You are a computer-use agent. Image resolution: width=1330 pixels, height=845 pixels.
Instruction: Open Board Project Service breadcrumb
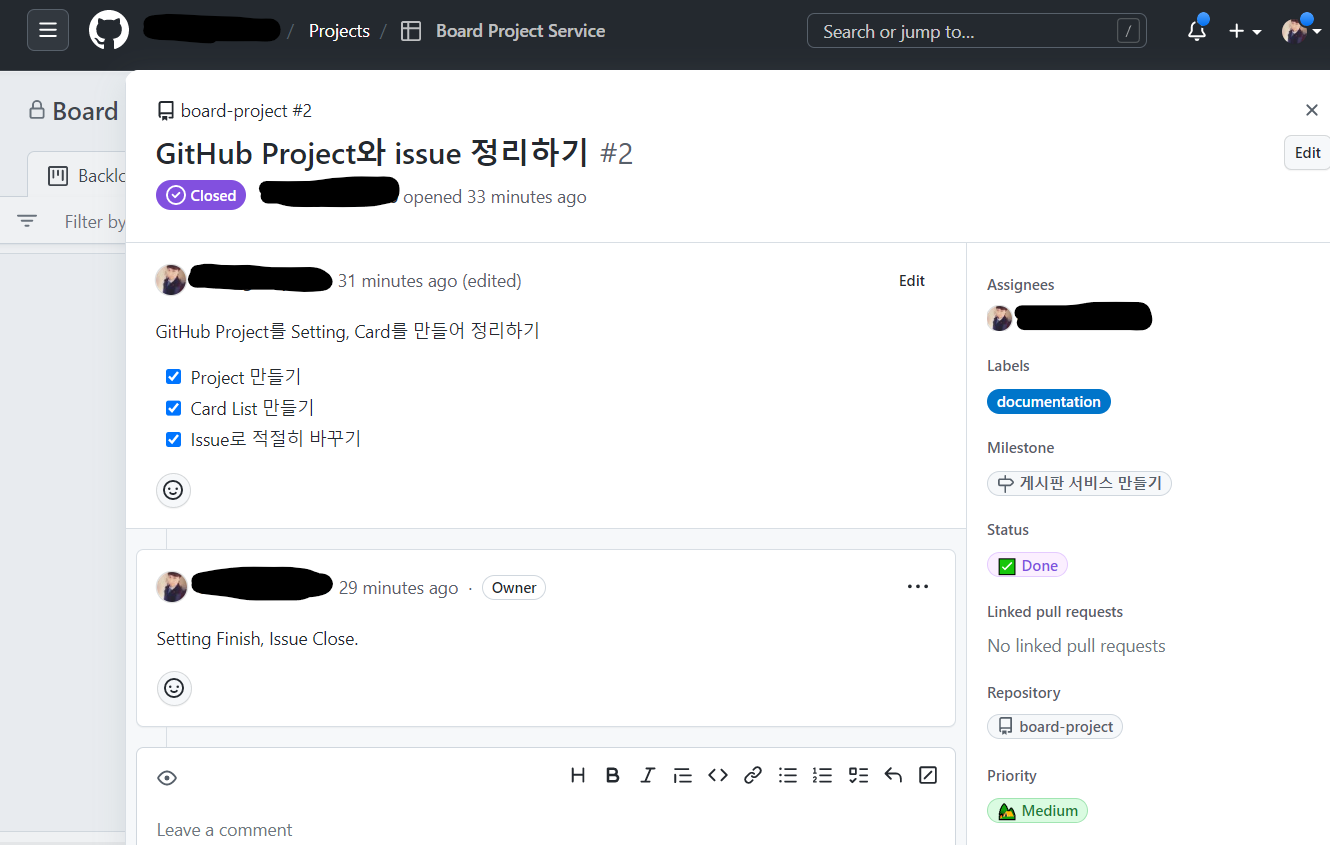(520, 31)
